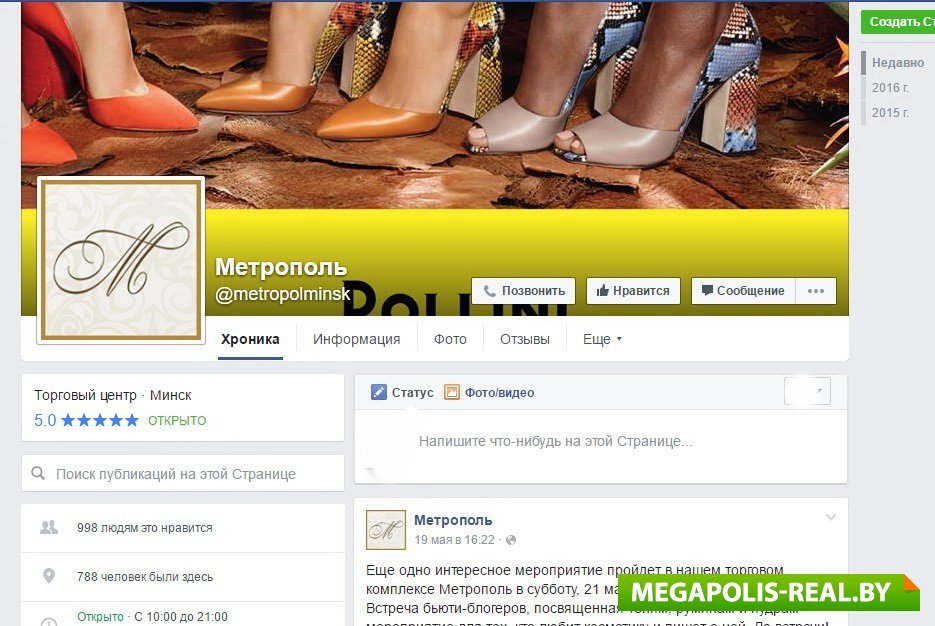This screenshot has height=626, width=935.
Task: Click the location pin icon
Action: [x=49, y=576]
